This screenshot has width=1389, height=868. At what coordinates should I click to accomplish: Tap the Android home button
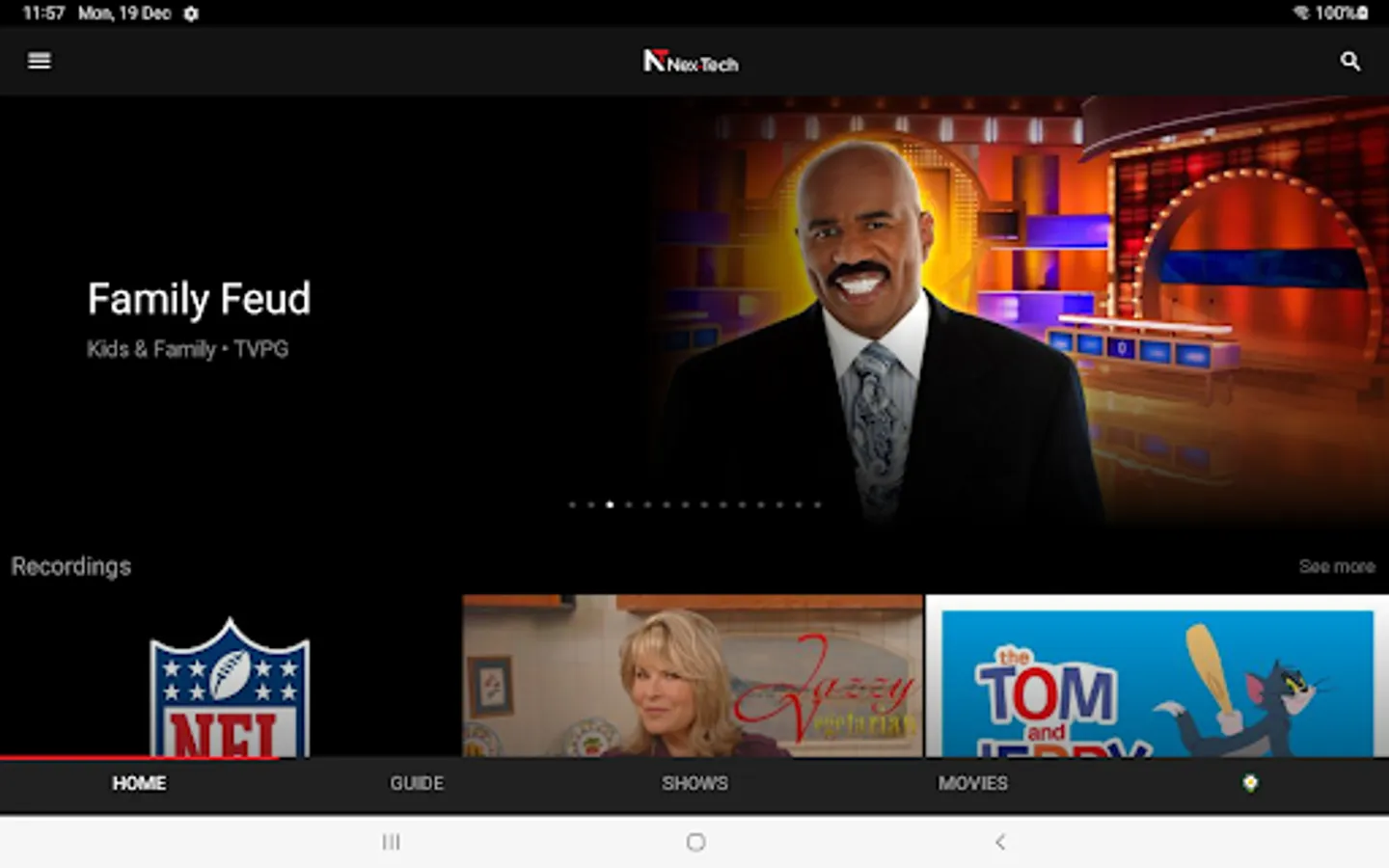point(695,842)
